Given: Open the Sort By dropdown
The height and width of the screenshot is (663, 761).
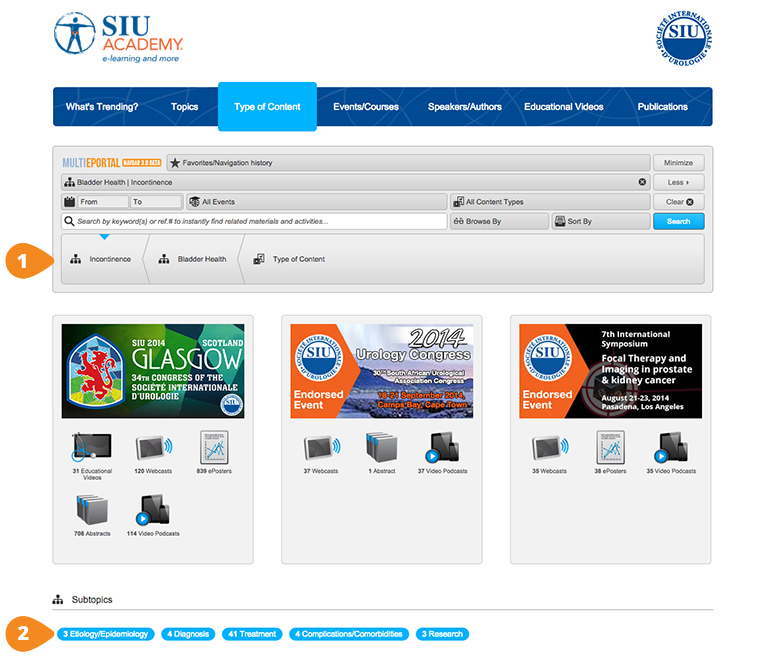Looking at the screenshot, I should (x=601, y=221).
